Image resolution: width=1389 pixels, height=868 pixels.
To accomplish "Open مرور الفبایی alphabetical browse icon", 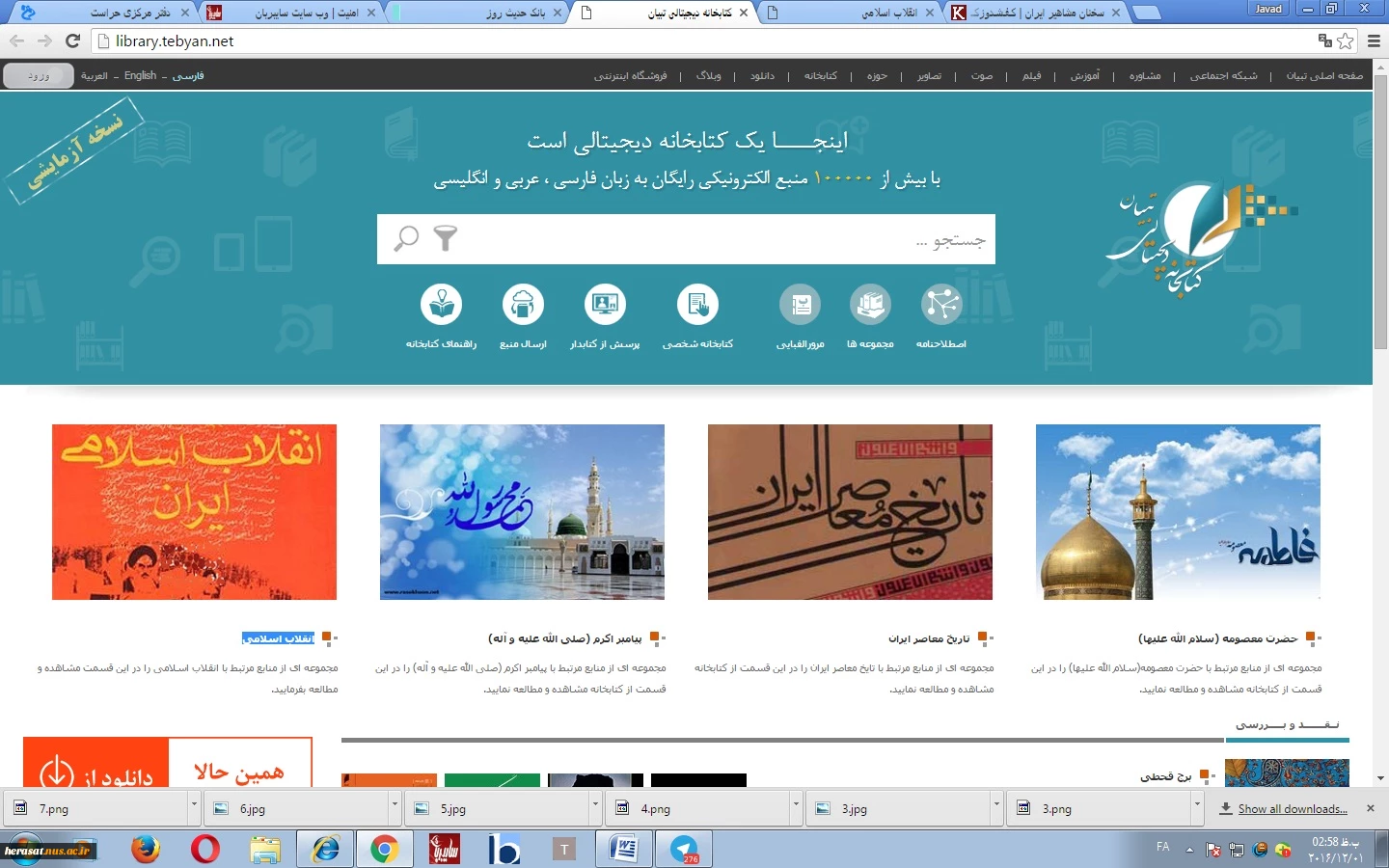I will point(801,305).
